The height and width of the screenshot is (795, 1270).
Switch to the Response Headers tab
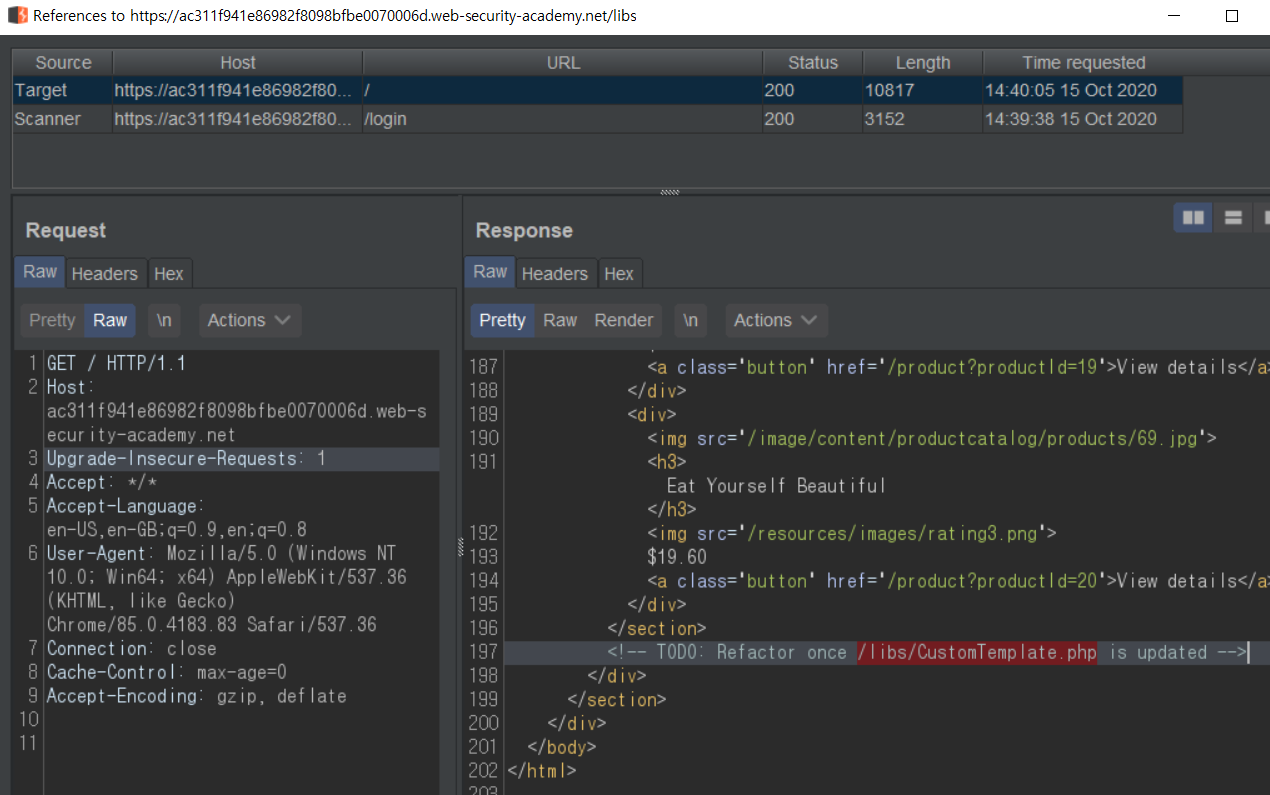coord(554,273)
